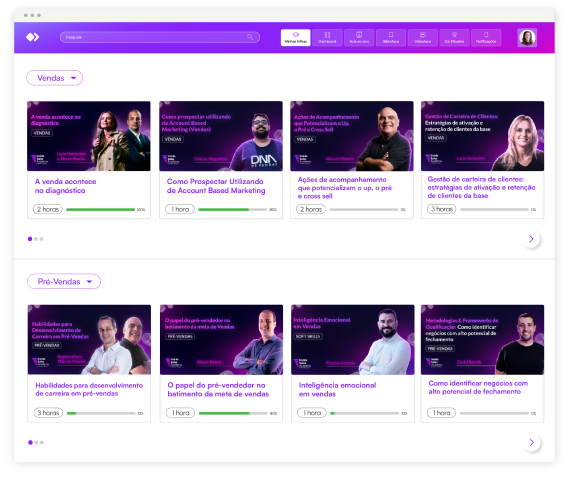Click the Pesquisar search field
This screenshot has width=571, height=478.
(160, 37)
